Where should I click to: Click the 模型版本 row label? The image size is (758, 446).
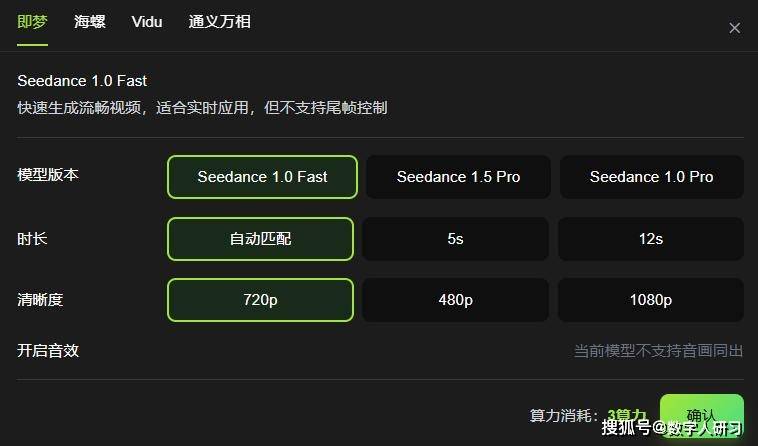(x=48, y=174)
